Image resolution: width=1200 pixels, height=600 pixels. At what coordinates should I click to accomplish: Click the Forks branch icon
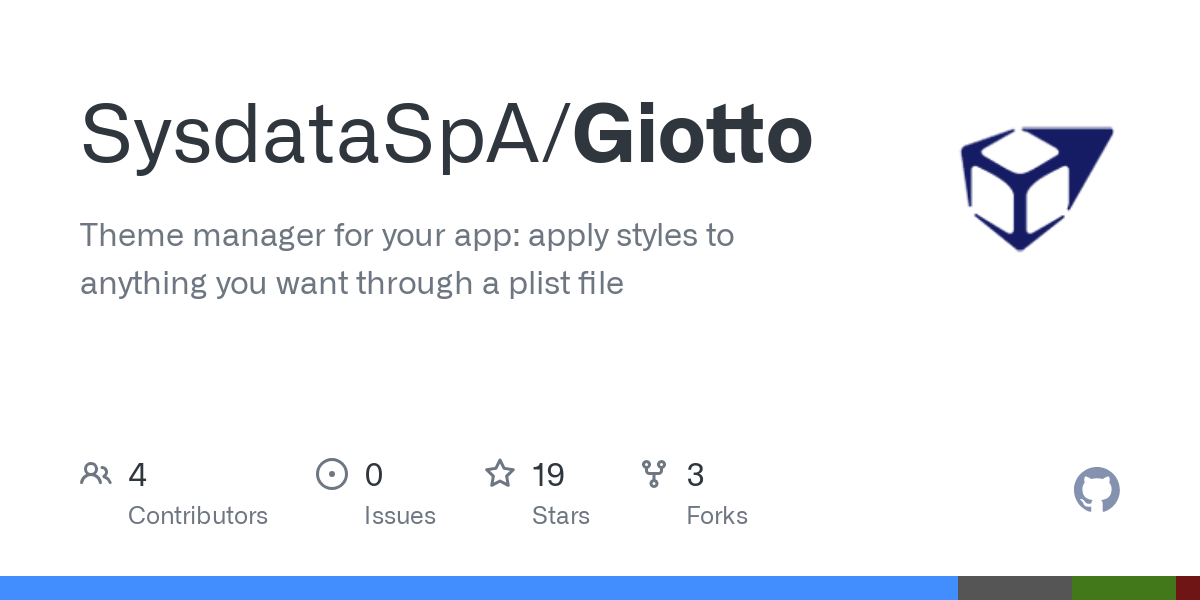coord(654,474)
